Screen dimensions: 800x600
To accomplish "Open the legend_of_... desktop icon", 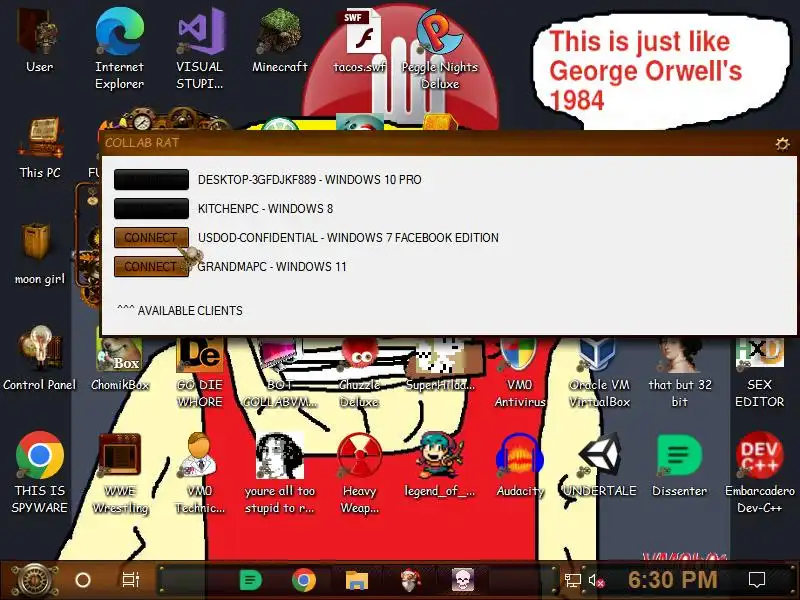I will (440, 464).
